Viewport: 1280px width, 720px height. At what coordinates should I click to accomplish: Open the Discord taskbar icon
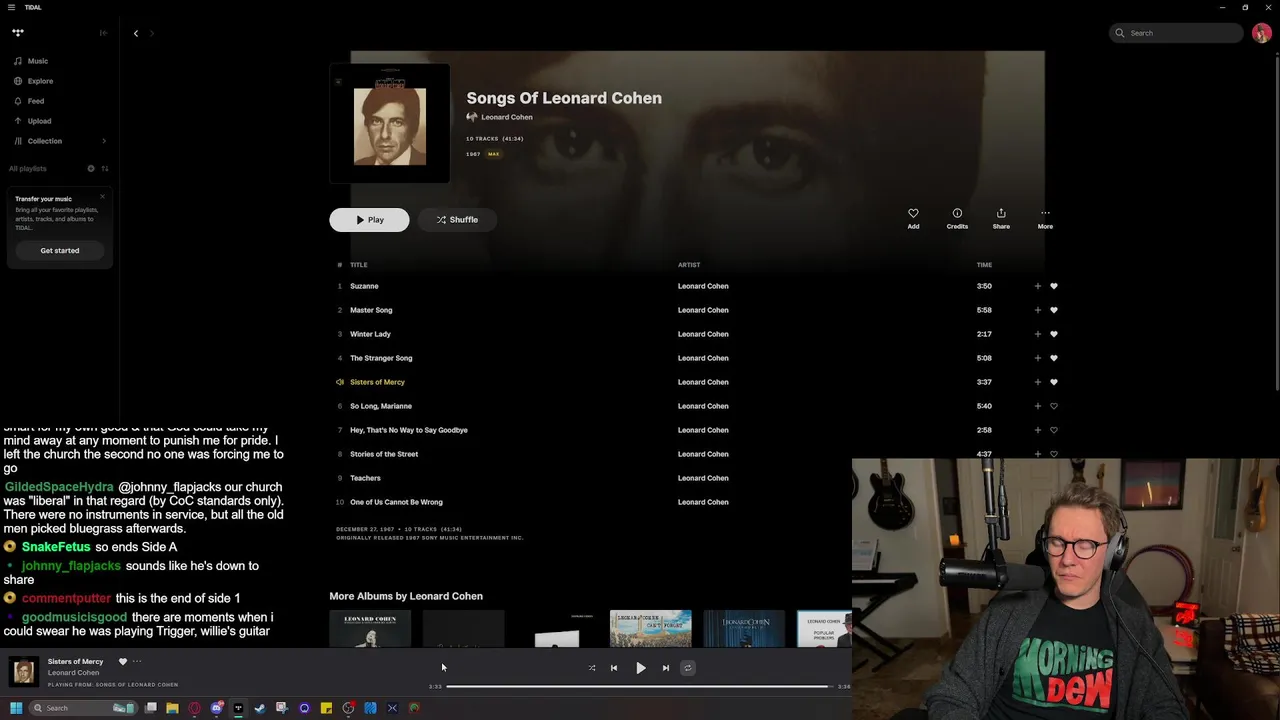(217, 708)
